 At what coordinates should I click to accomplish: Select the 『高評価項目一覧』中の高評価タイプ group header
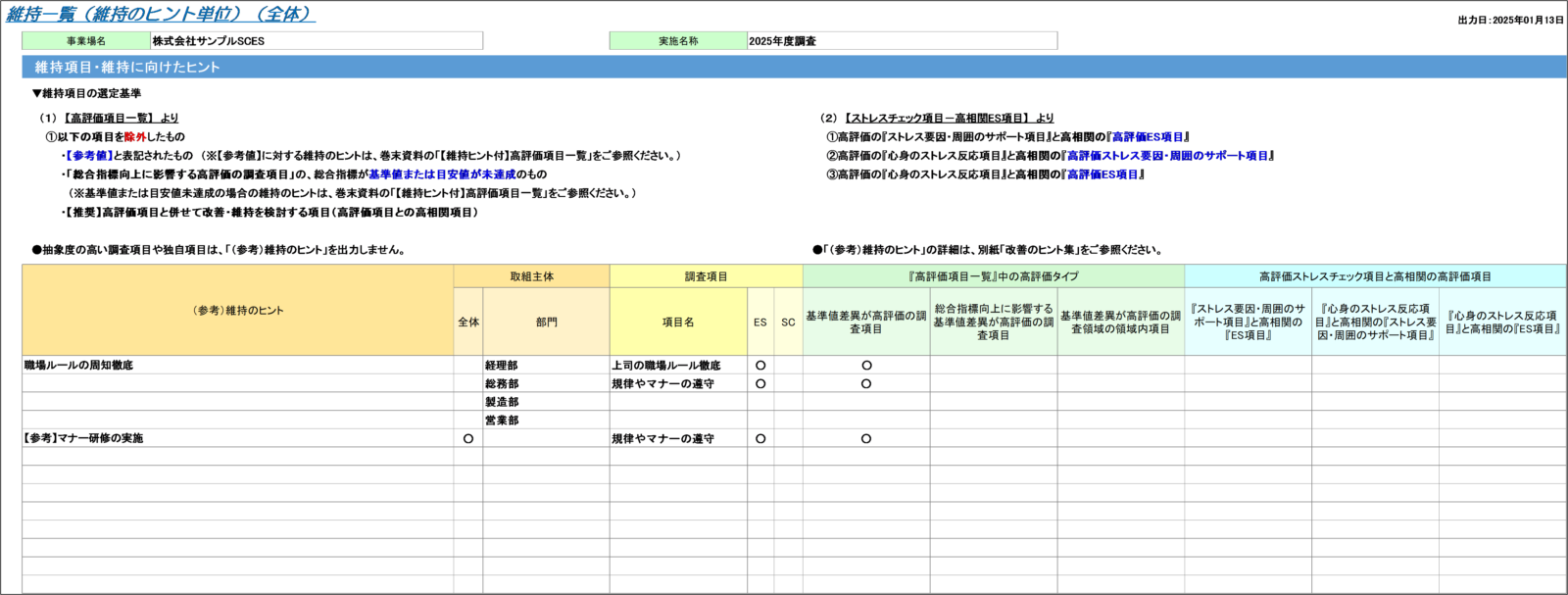tap(993, 276)
